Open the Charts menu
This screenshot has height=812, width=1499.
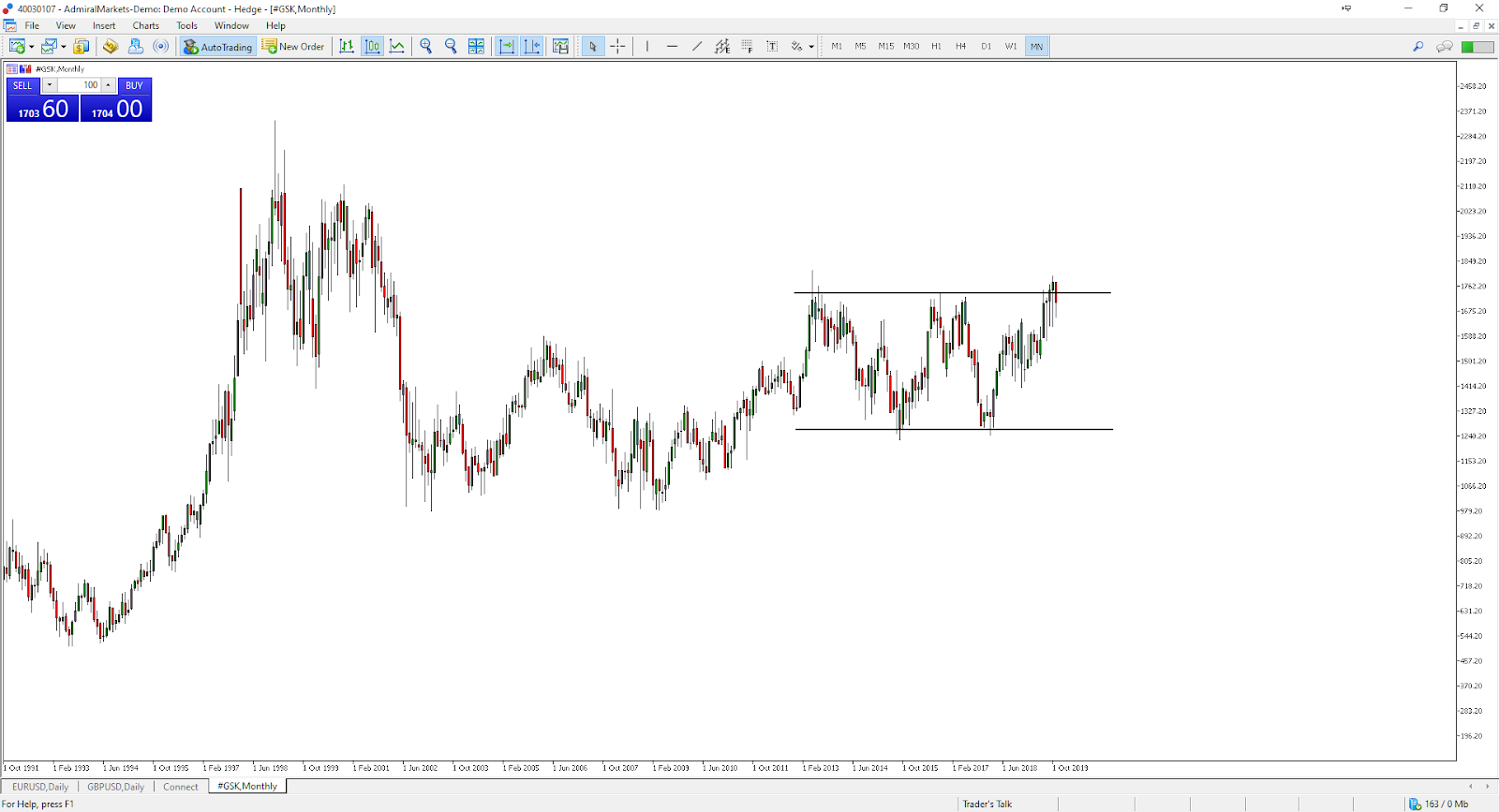click(145, 25)
